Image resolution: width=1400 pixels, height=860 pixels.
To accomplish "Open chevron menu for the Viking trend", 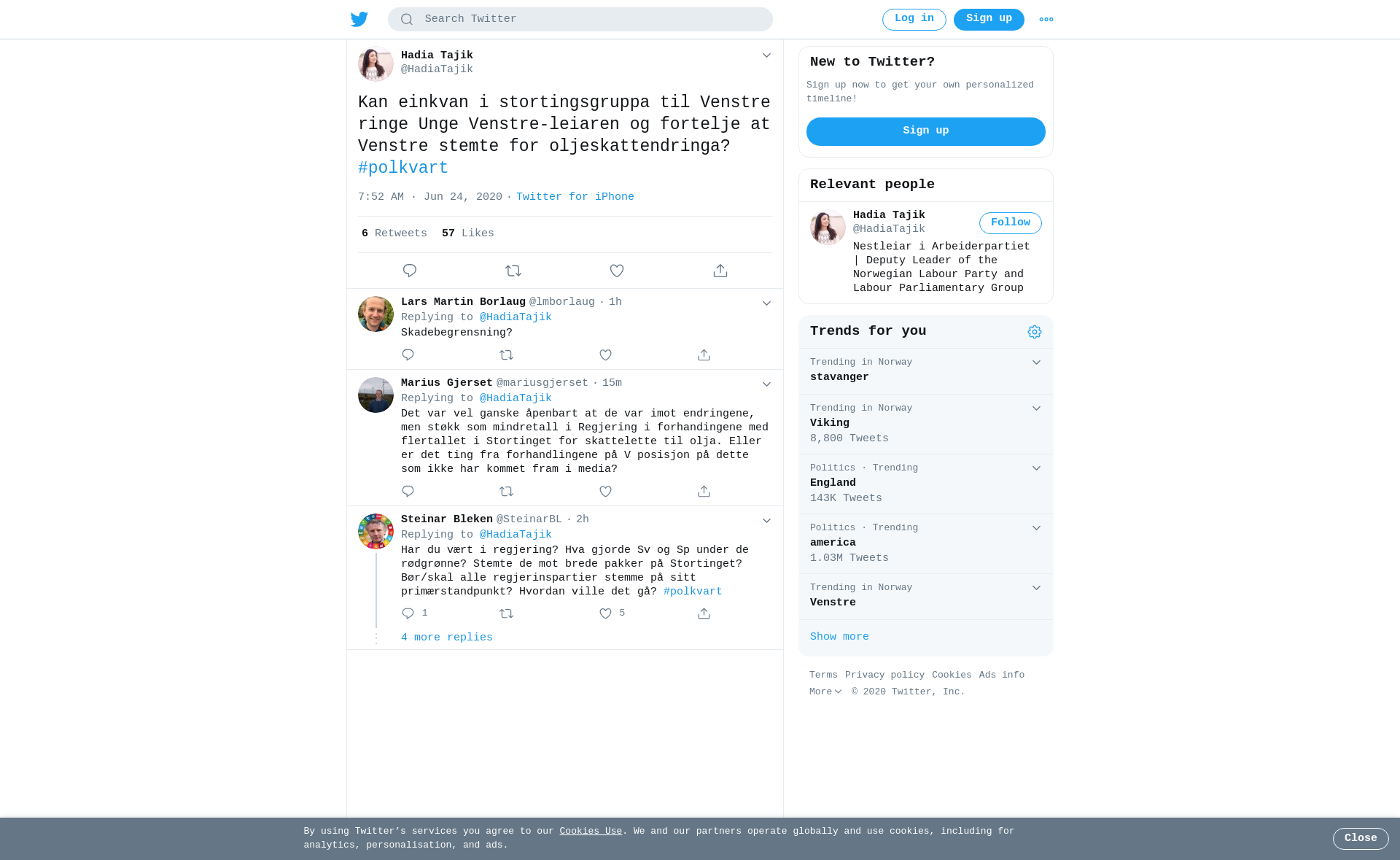I will point(1036,408).
